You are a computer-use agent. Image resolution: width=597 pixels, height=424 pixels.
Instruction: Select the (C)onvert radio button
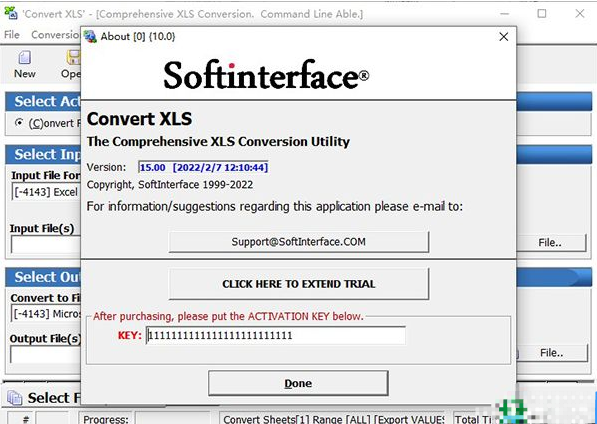[19, 123]
